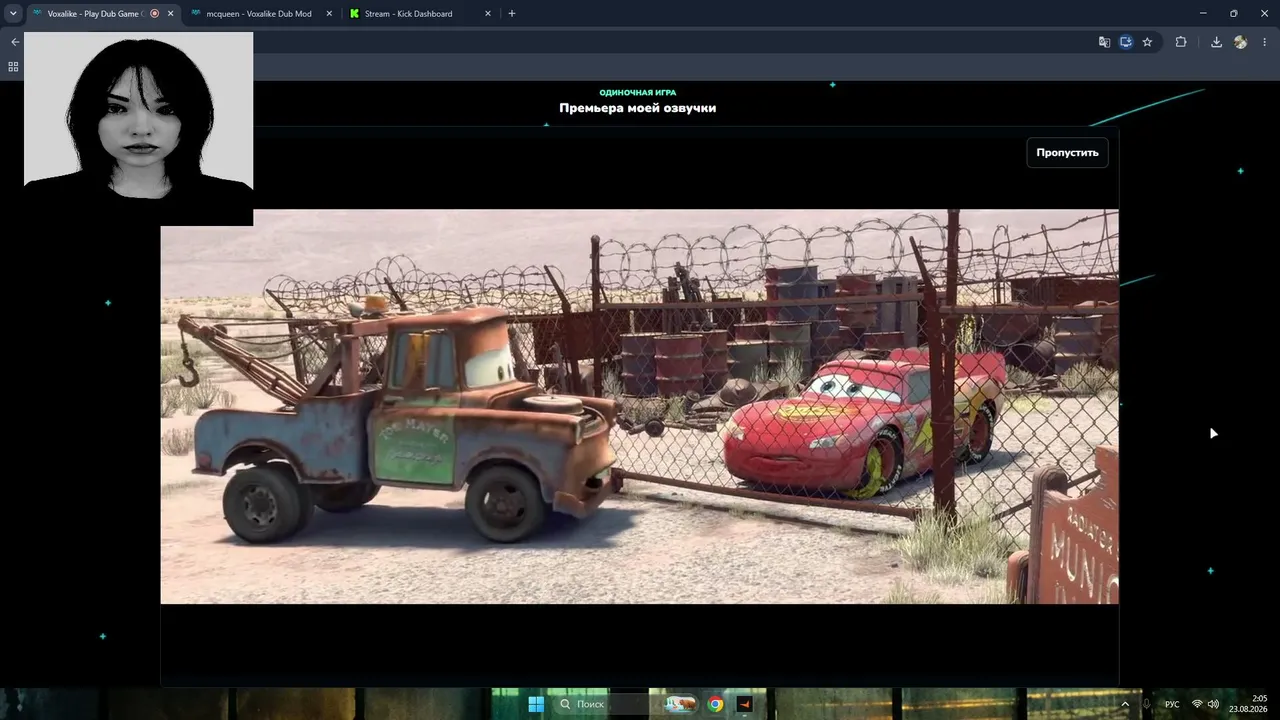This screenshot has width=1280, height=720.
Task: Click the Пропустить skip button
Action: [1067, 153]
